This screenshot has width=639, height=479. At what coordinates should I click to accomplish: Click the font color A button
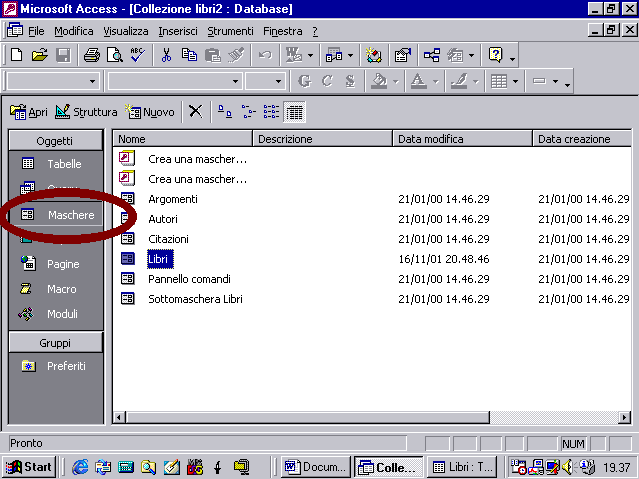(x=419, y=82)
